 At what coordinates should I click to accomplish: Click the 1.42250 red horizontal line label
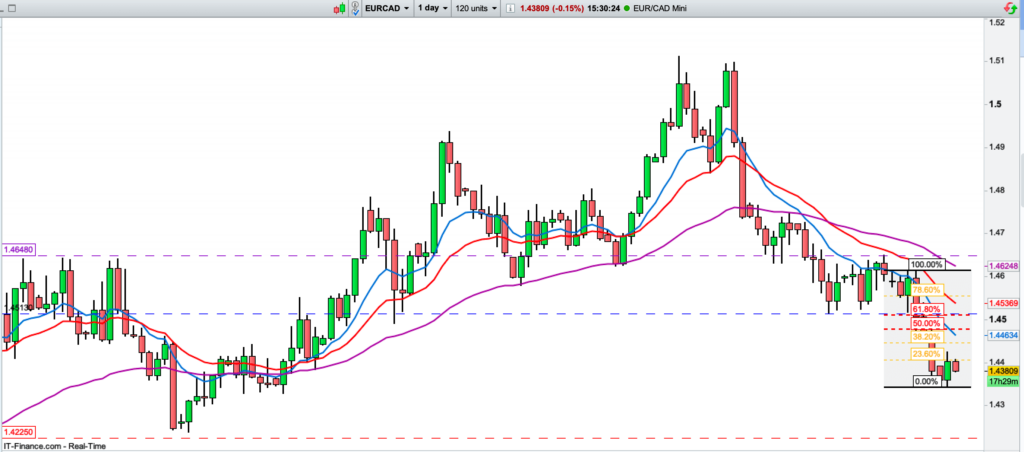point(20,431)
